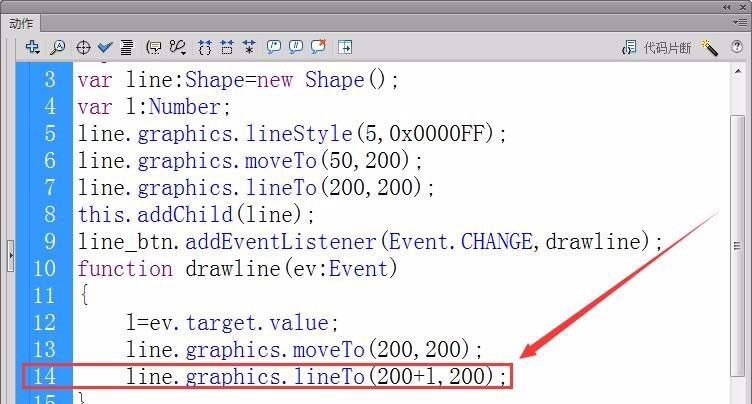Screen dimensions: 752x404
Task: Click on 'line_btn' in line 9
Action: click(125, 242)
